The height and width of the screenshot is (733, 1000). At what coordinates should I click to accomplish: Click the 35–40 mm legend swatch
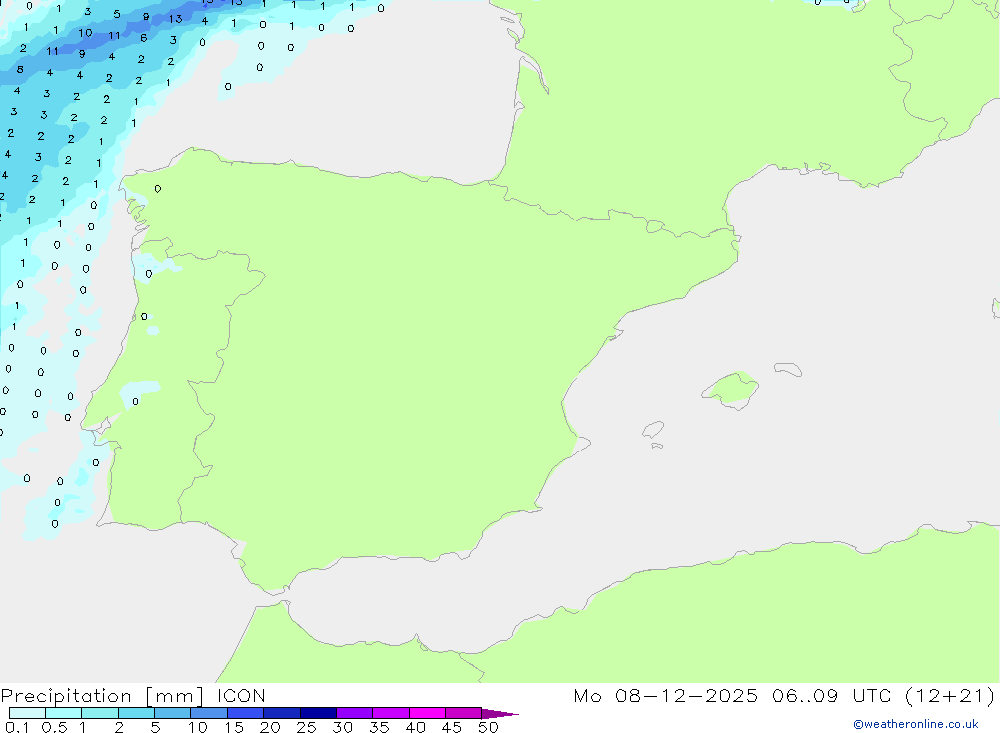(x=391, y=713)
